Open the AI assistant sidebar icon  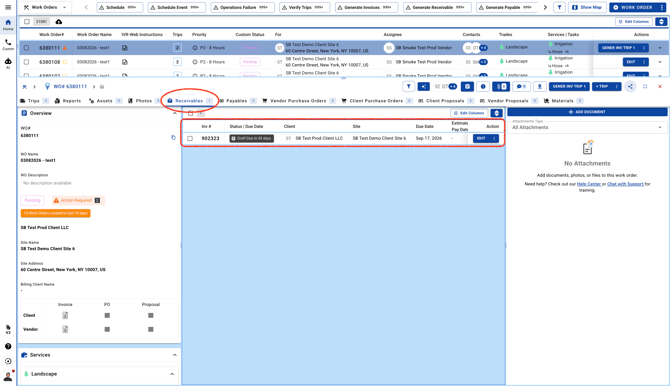coord(8,63)
